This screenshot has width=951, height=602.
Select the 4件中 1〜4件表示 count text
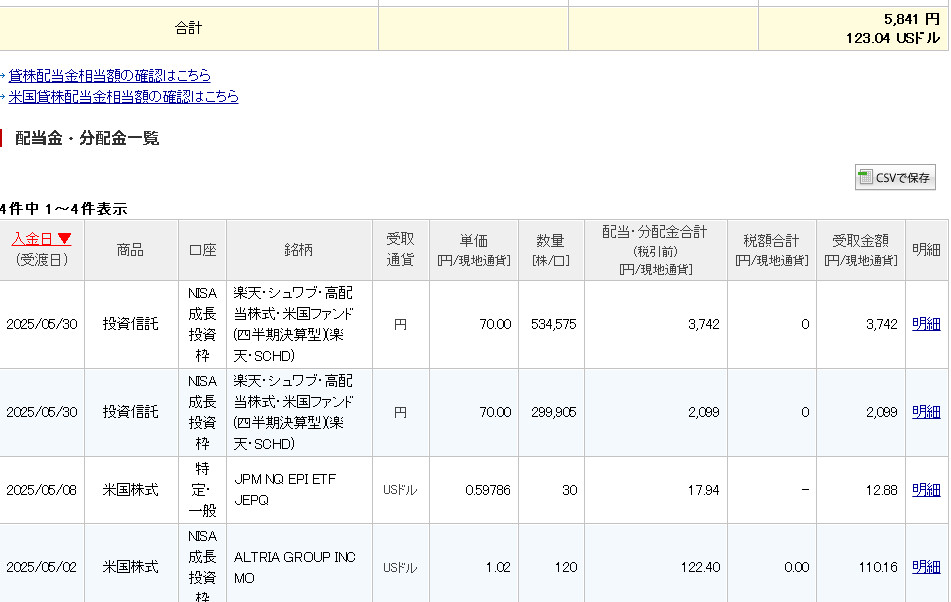tap(64, 209)
